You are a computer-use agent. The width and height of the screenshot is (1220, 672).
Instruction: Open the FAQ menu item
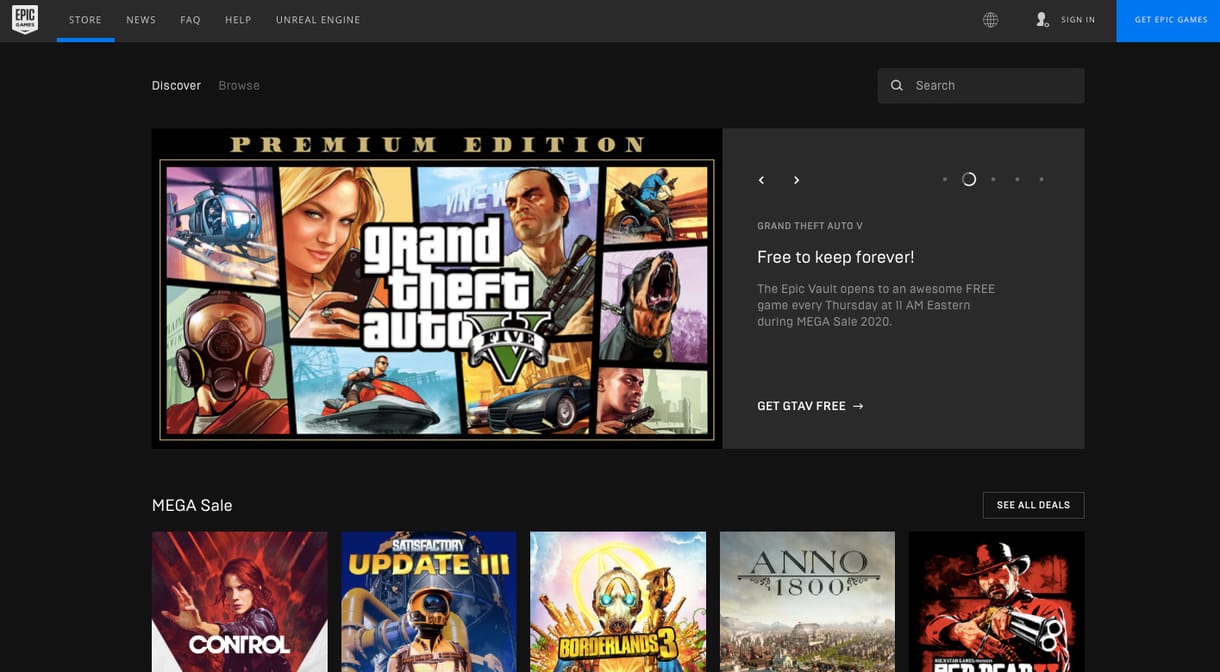[191, 20]
